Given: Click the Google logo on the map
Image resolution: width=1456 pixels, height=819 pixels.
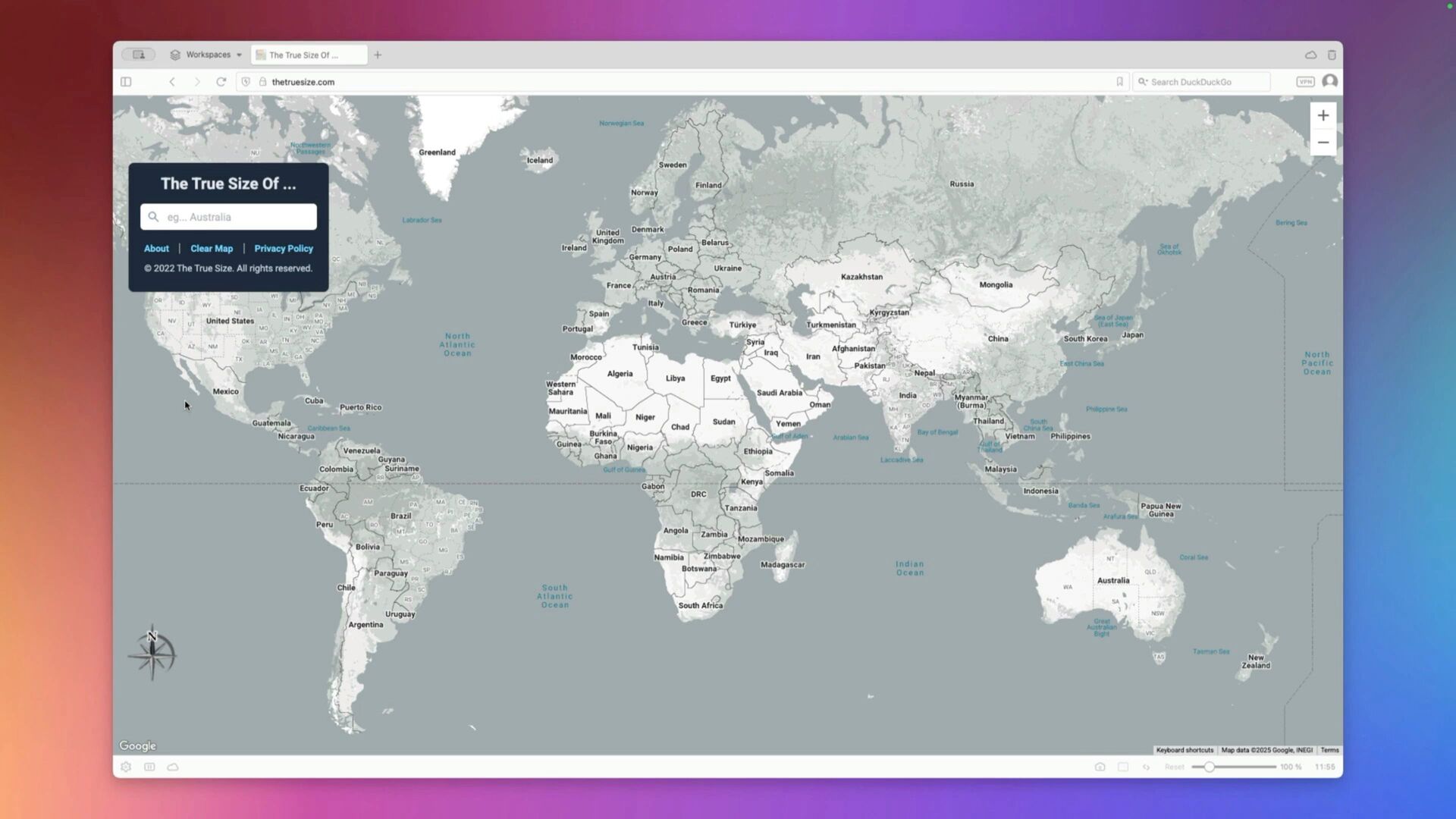Looking at the screenshot, I should pyautogui.click(x=137, y=746).
